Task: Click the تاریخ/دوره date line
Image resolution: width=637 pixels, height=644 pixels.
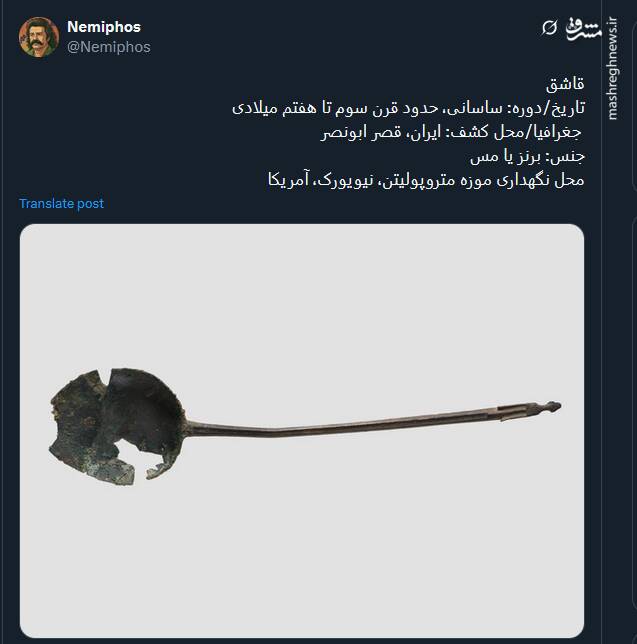Action: (408, 108)
